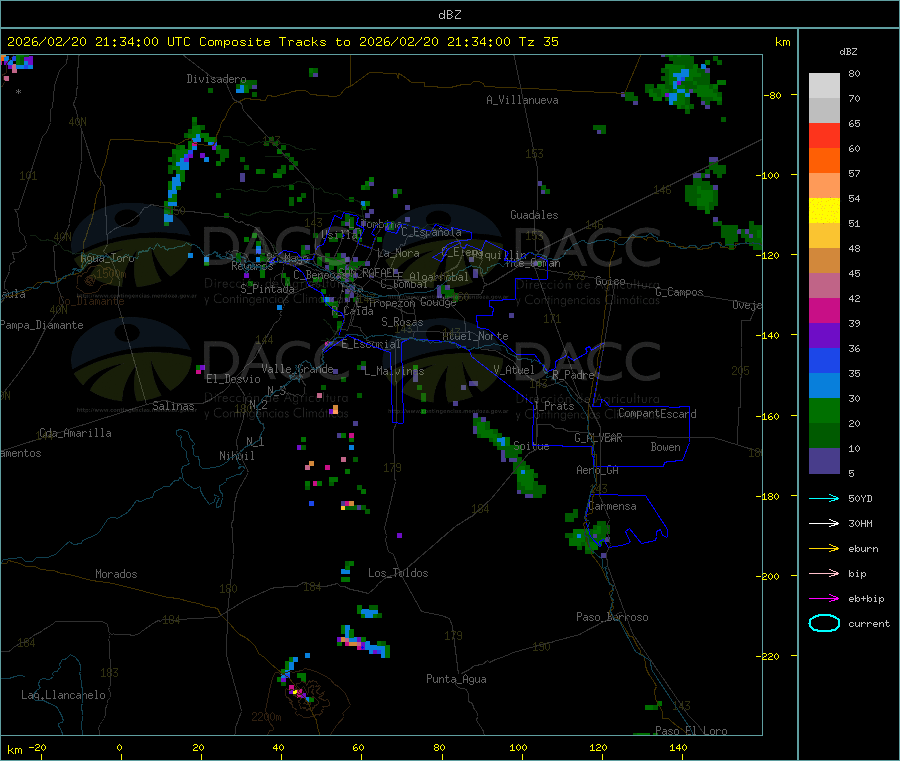Click the S_Pintada place label

(267, 289)
